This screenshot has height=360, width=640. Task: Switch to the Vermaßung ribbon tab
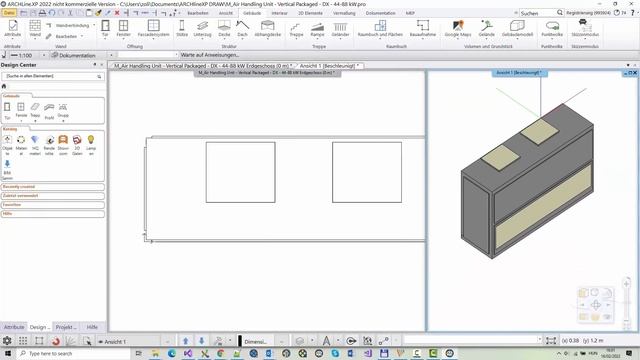tap(344, 13)
